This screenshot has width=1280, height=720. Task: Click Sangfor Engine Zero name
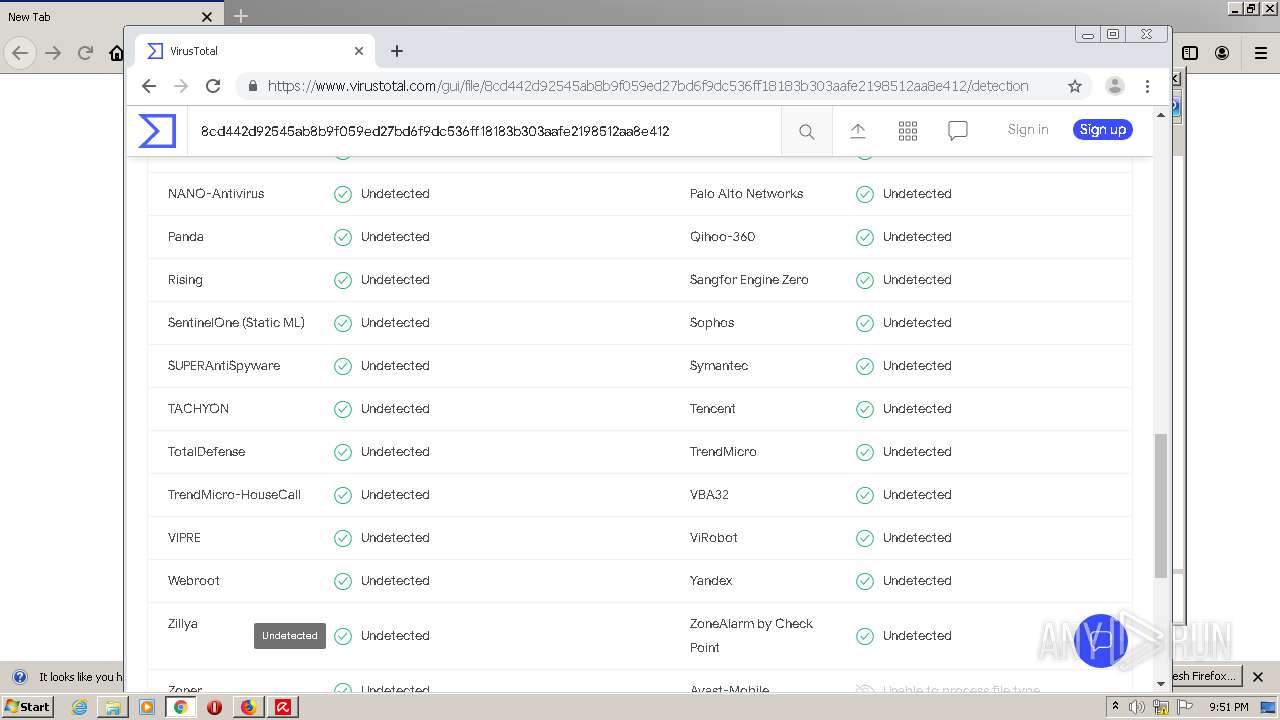pos(749,280)
